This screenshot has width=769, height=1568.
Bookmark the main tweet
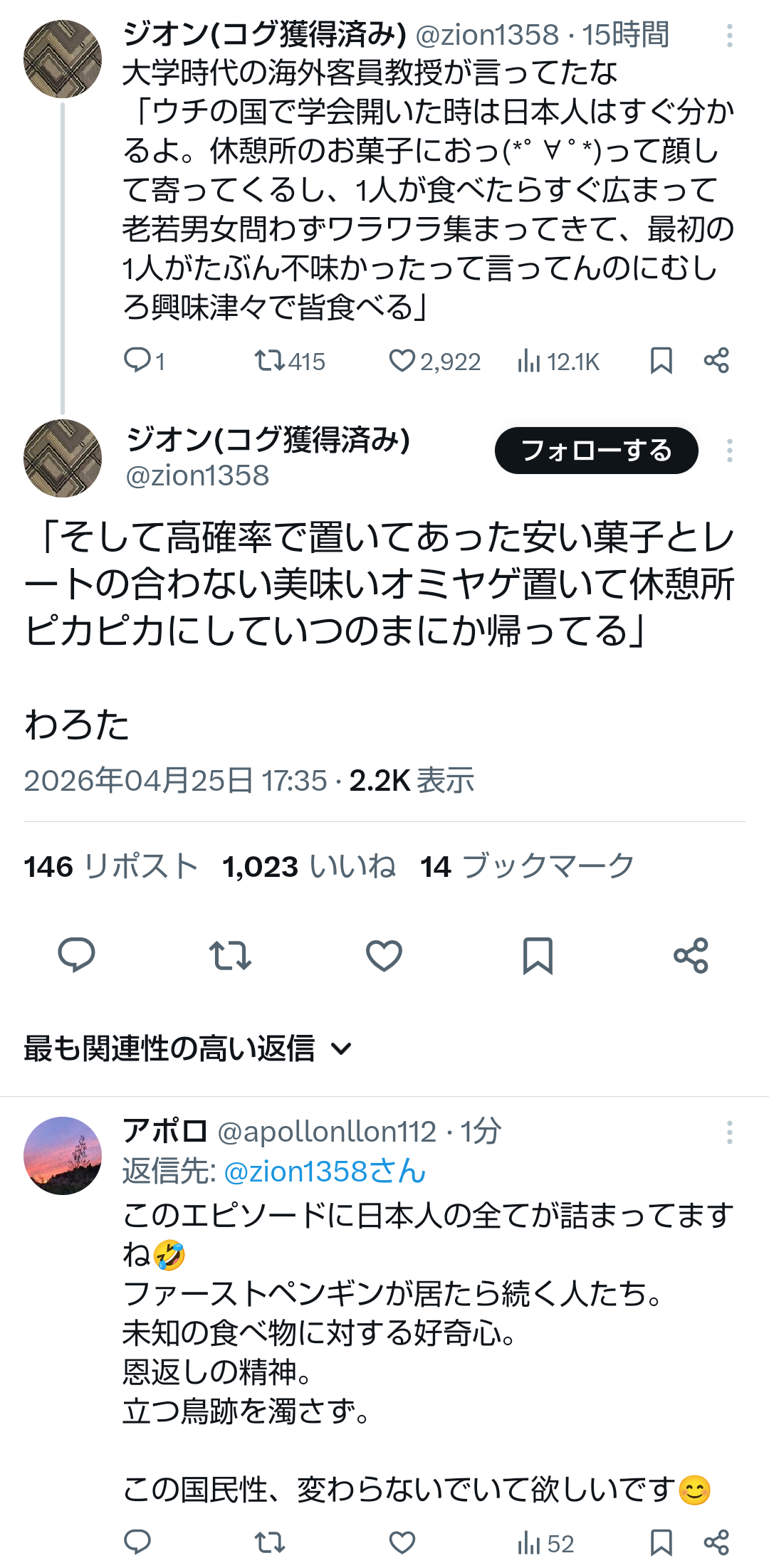[538, 955]
